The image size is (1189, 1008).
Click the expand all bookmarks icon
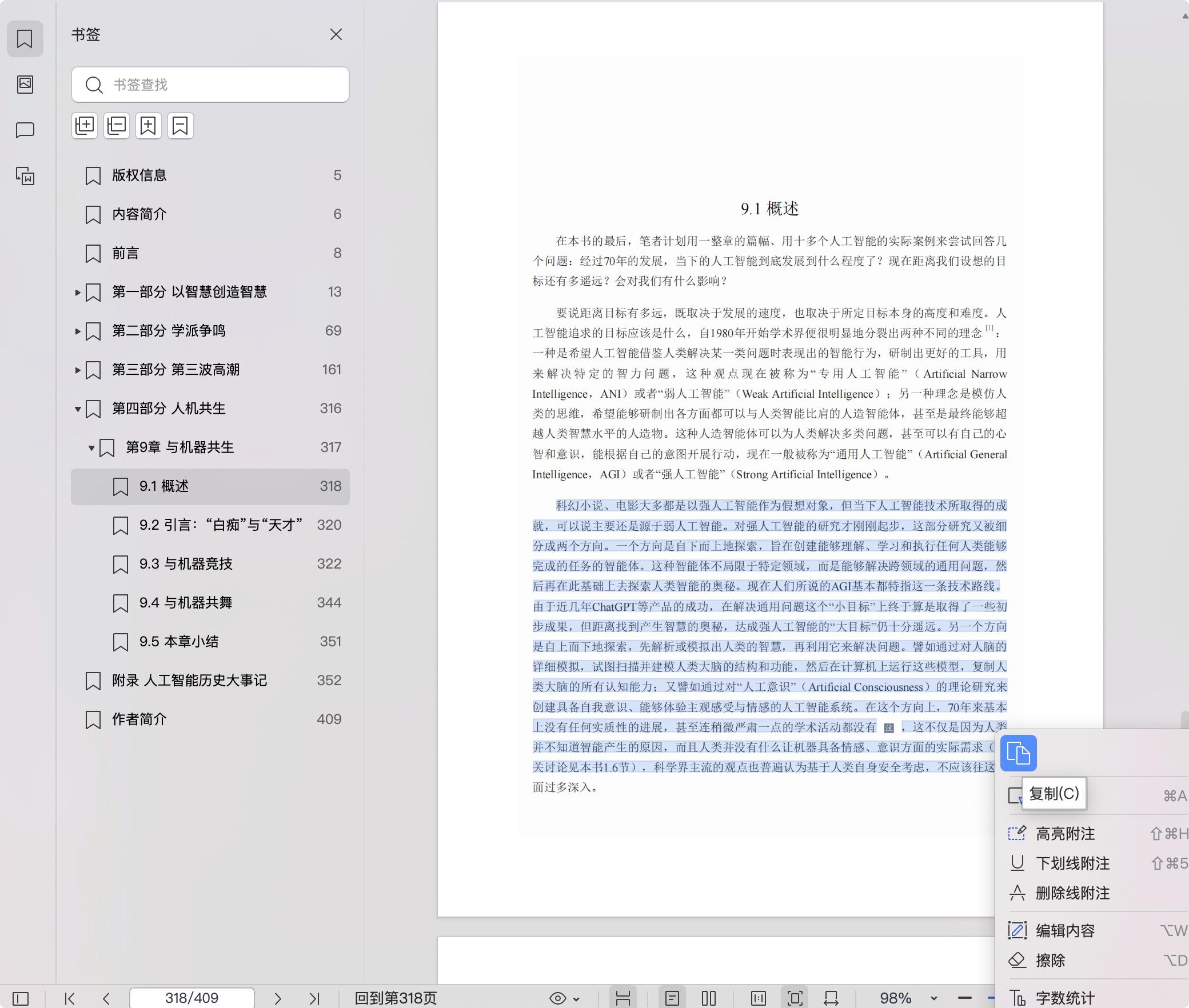(85, 126)
